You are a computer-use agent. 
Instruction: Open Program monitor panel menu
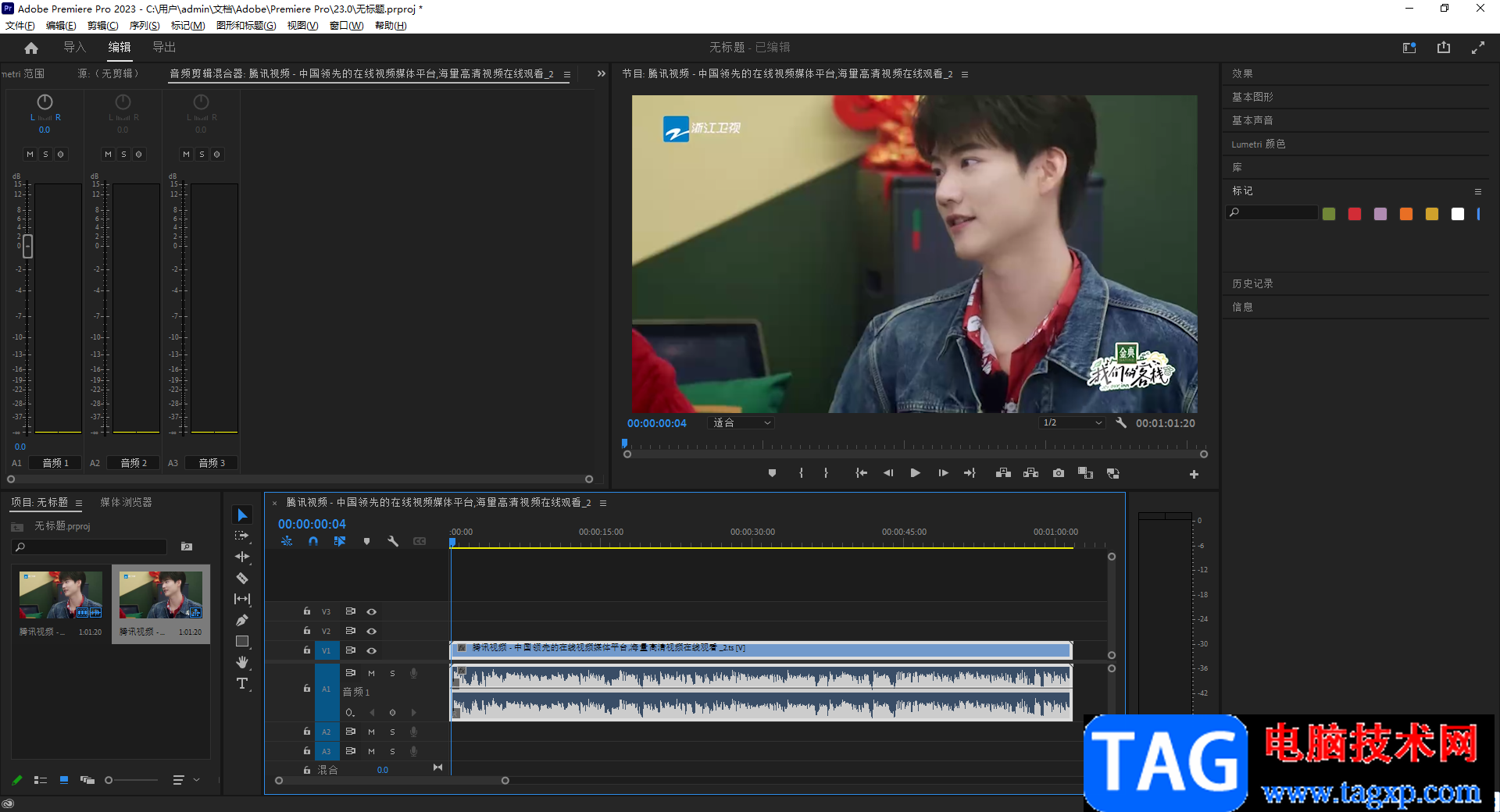[x=965, y=74]
